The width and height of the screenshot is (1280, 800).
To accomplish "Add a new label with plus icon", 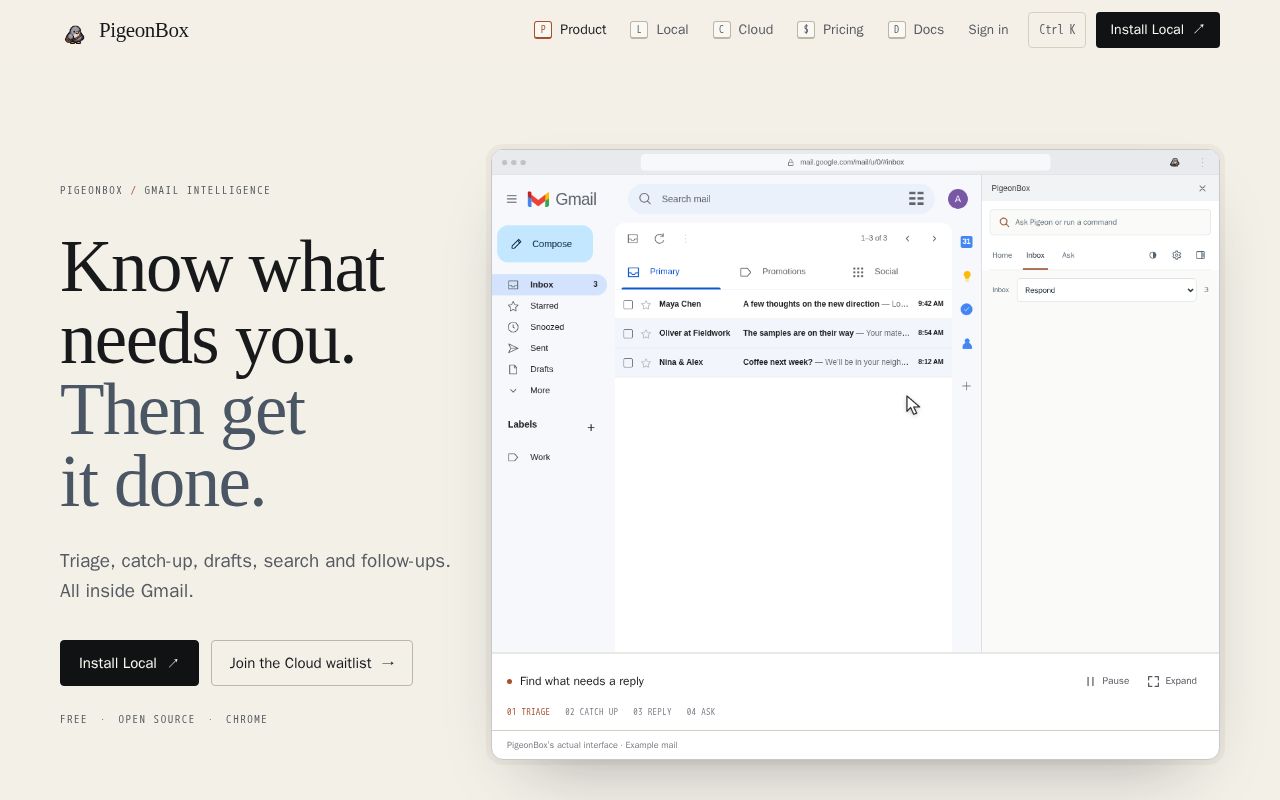I will 591,428.
